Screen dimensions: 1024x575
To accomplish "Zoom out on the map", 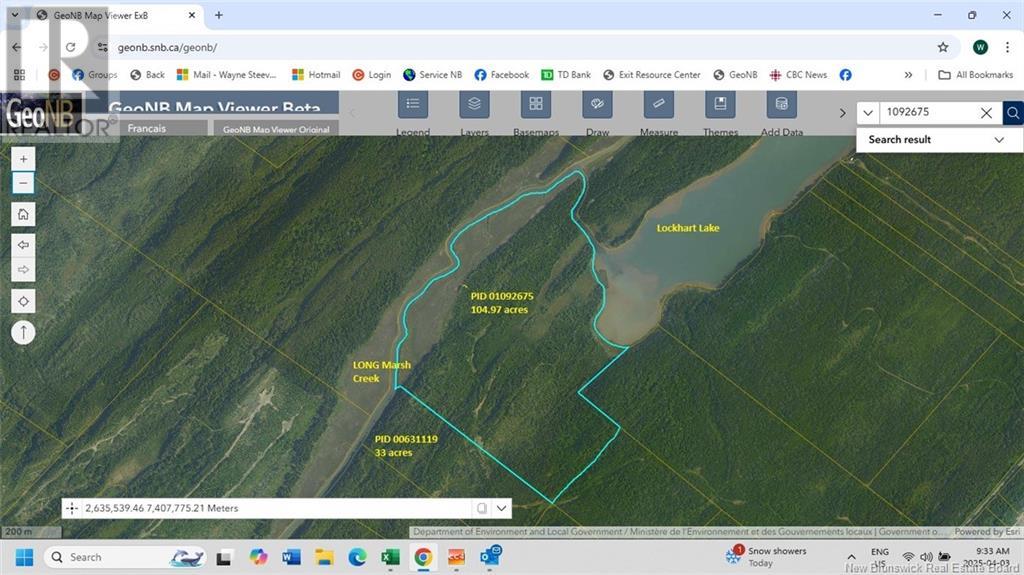I will (23, 183).
